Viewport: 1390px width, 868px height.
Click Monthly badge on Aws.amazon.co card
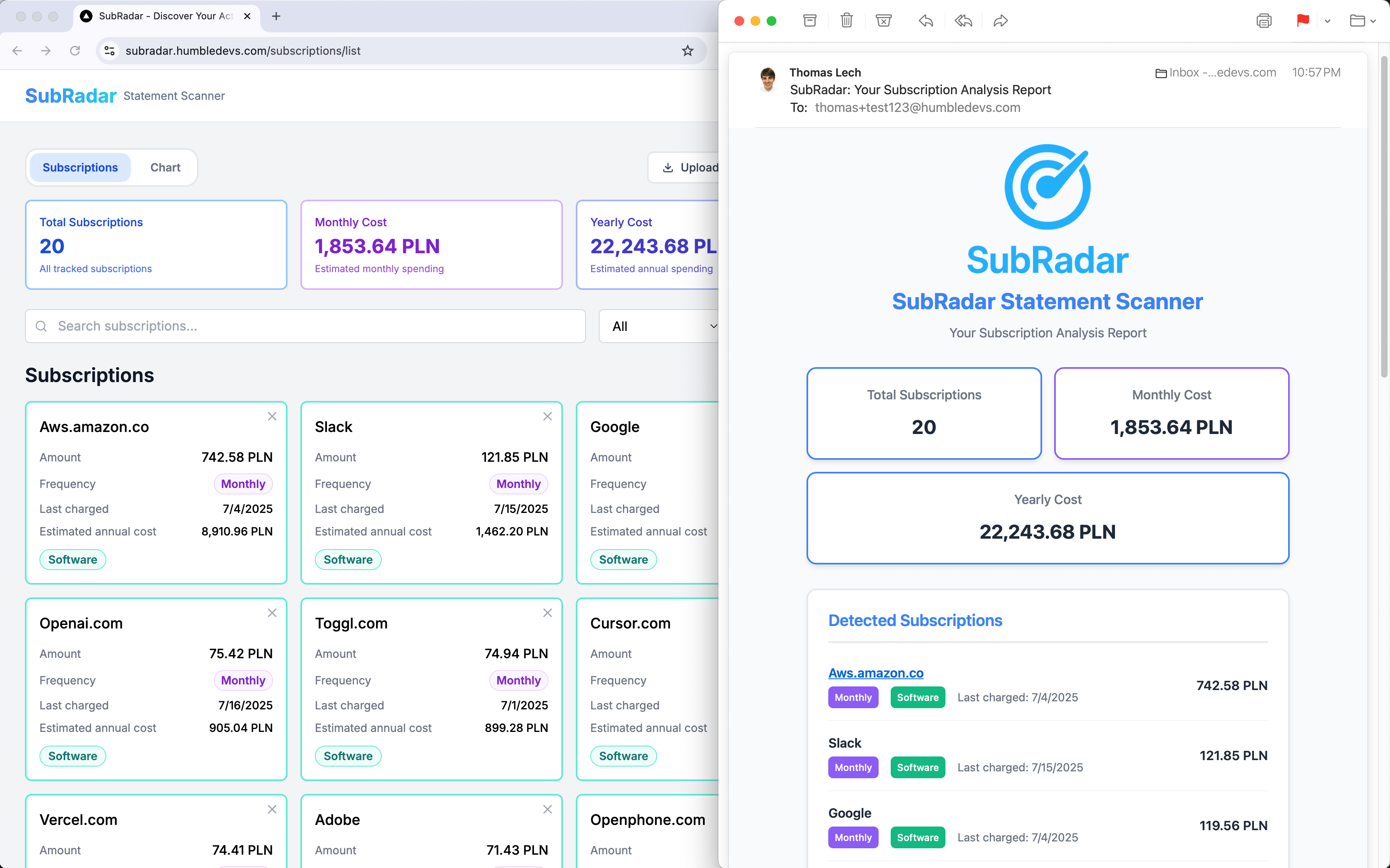click(243, 484)
